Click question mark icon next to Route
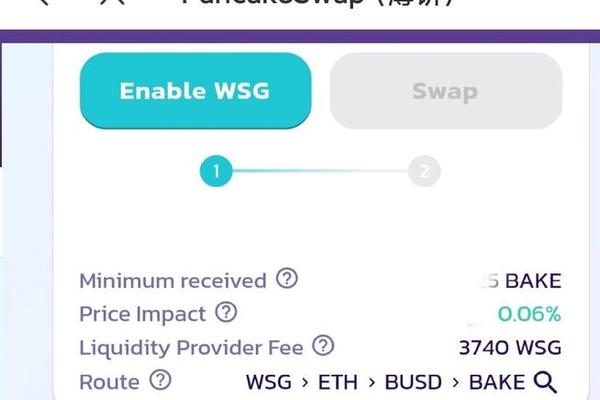The width and height of the screenshot is (600, 400). (160, 380)
